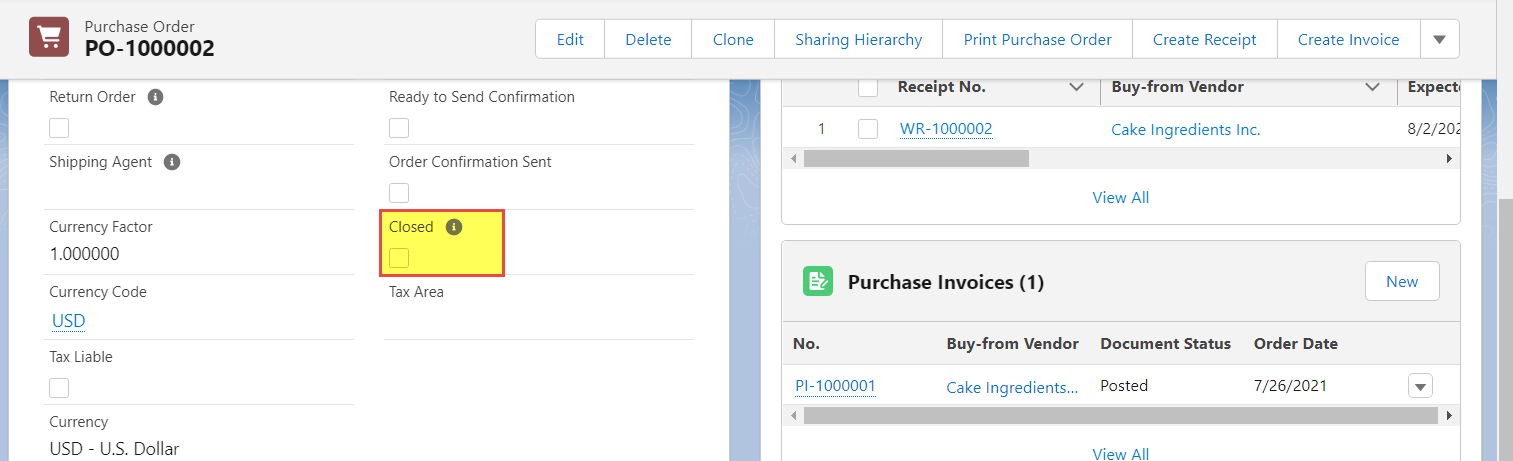Click invoices scrollbar right arrow
Screen dimensions: 1513x461
(x=1449, y=415)
